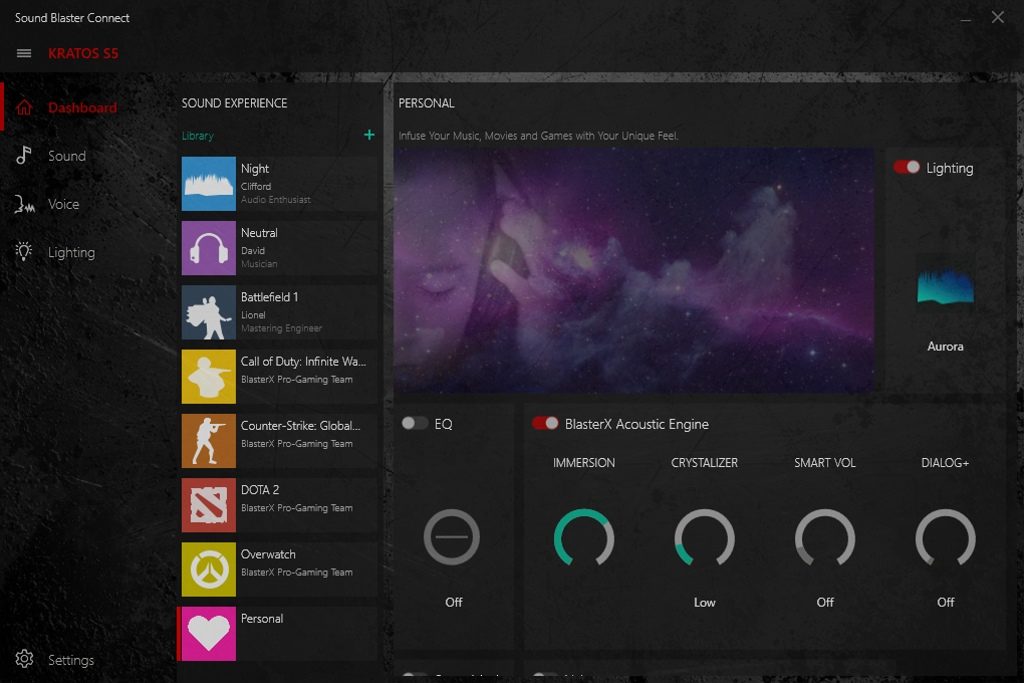The image size is (1024, 683).
Task: Click the plus icon to add to Library
Action: [x=369, y=135]
